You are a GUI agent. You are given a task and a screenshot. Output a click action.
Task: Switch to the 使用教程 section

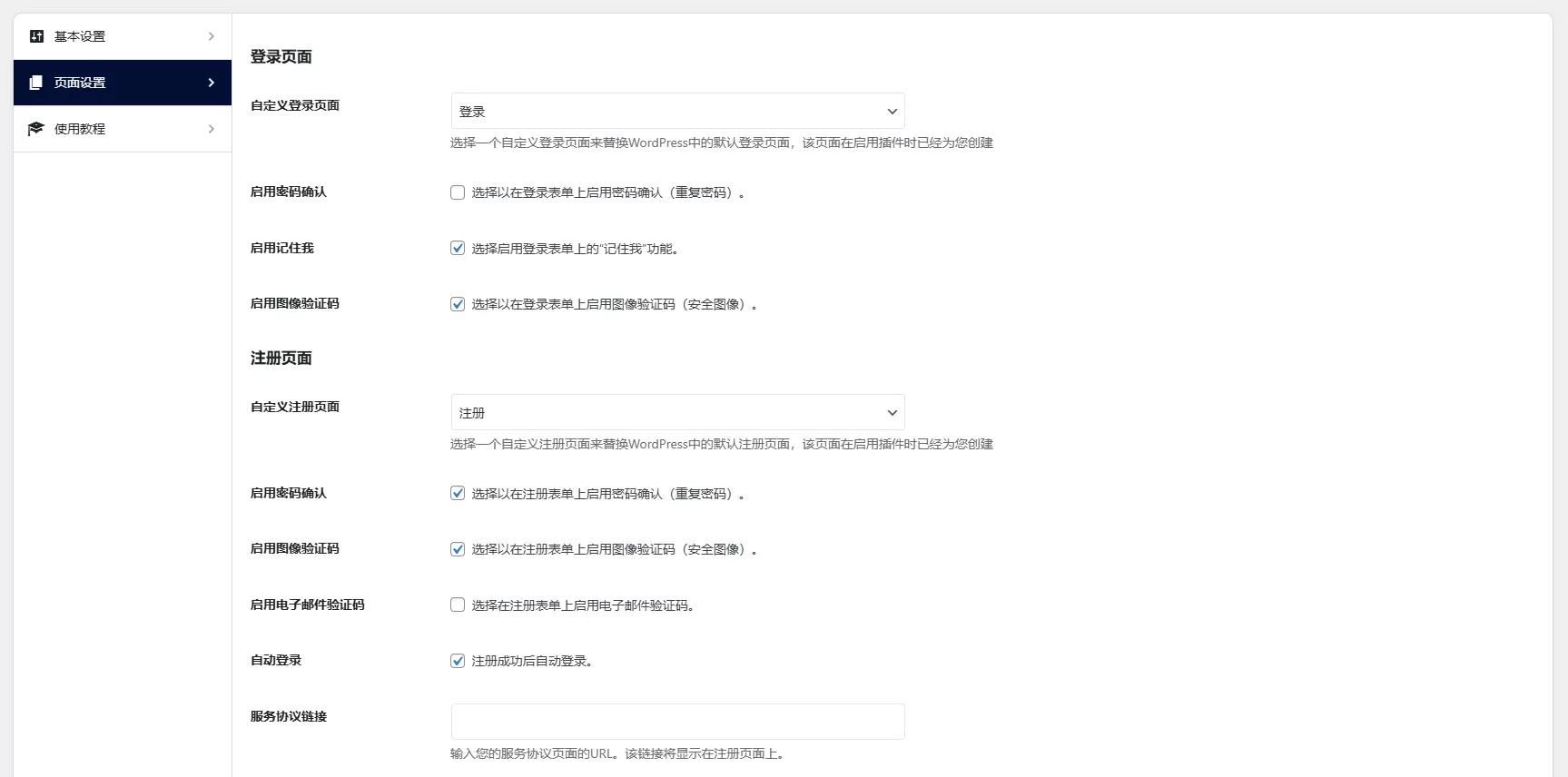[80, 129]
